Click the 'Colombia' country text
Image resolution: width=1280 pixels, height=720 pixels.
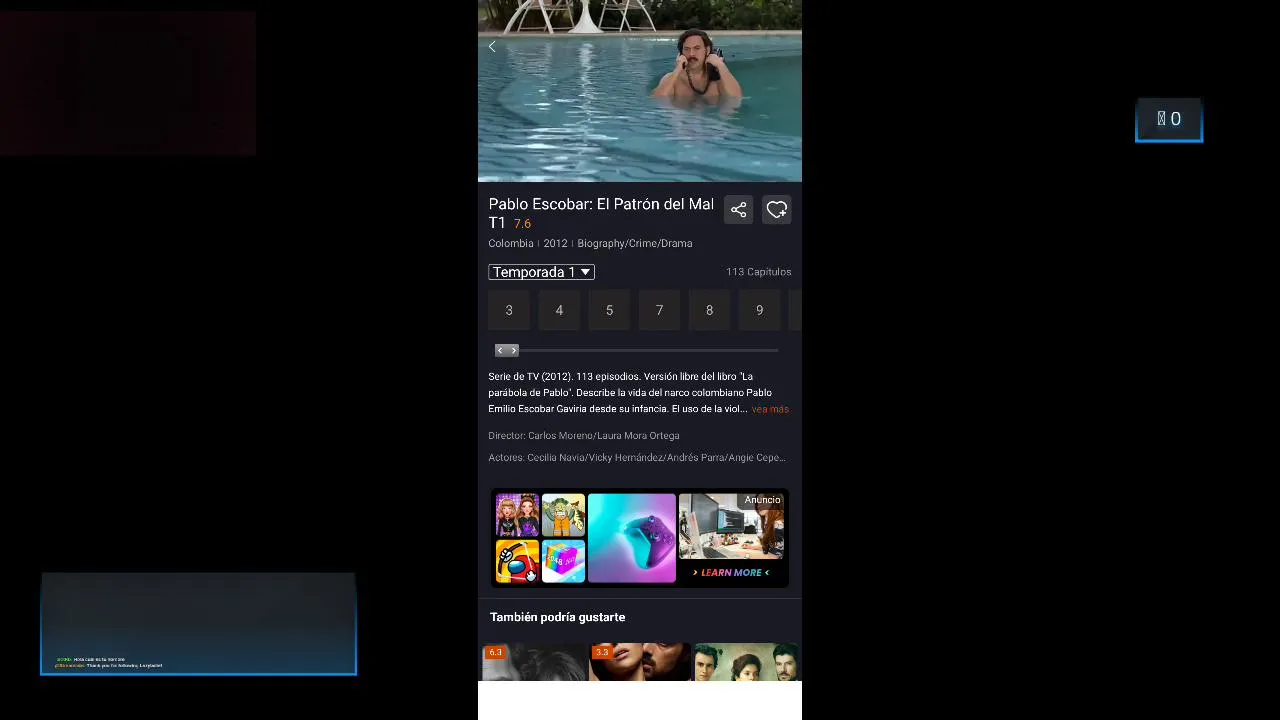(x=510, y=243)
